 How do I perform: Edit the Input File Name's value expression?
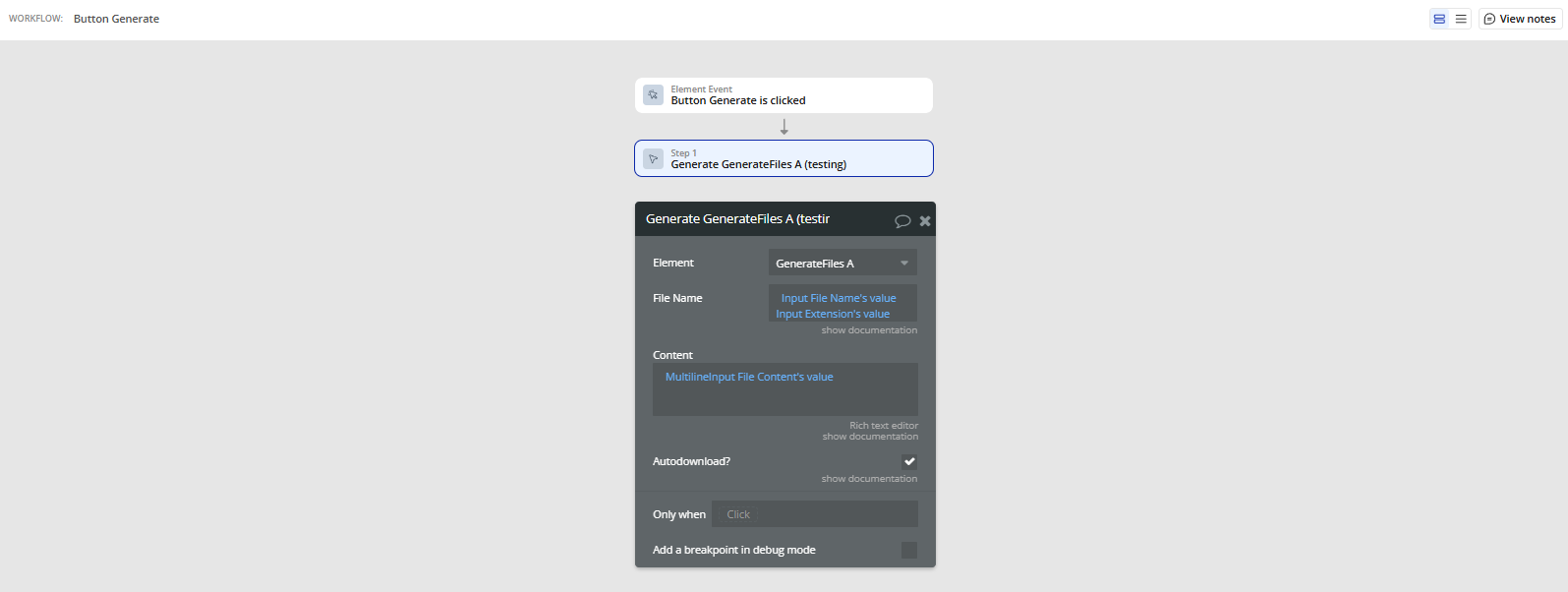pyautogui.click(x=839, y=298)
